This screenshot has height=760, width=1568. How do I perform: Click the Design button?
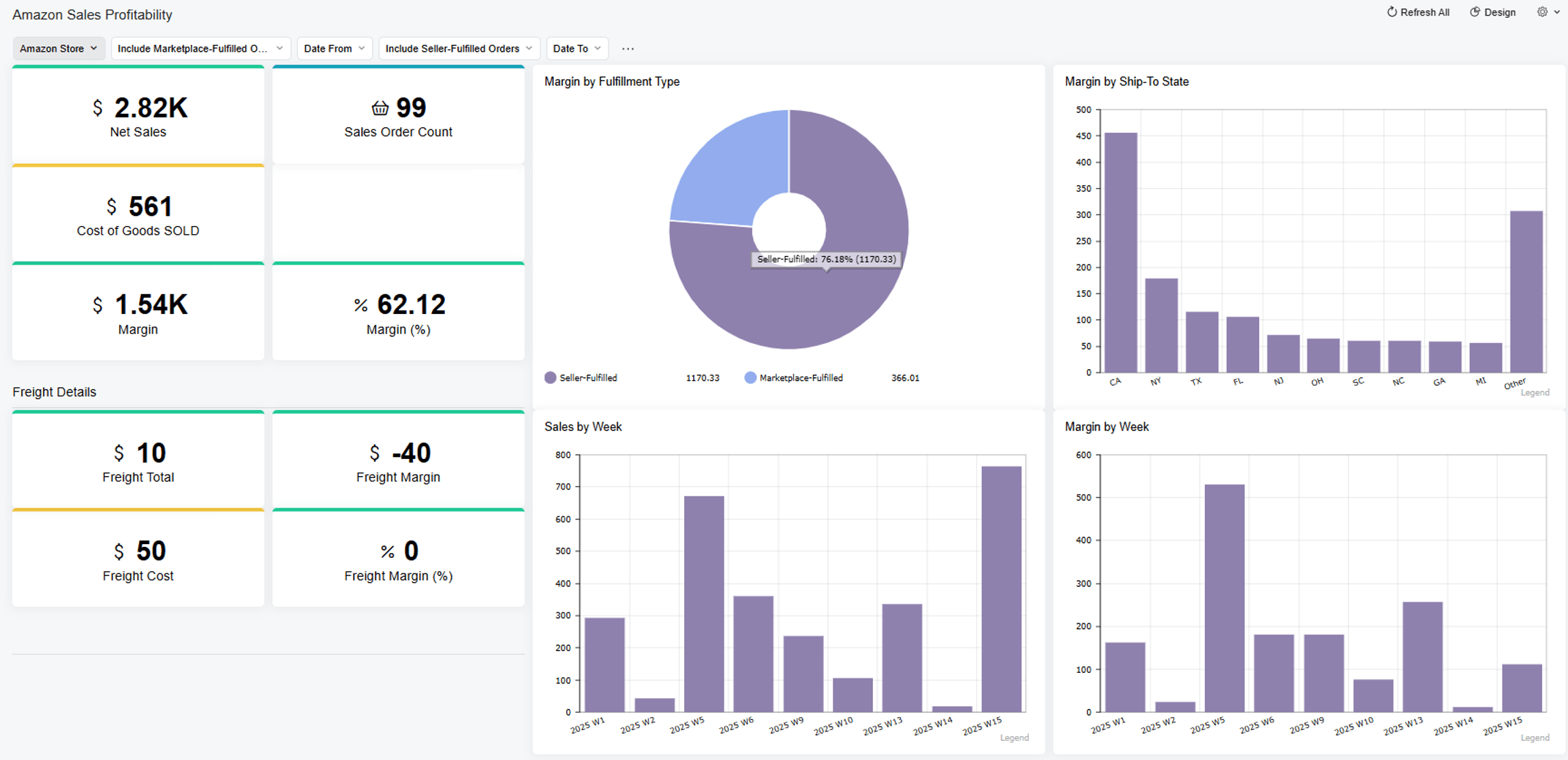1498,12
